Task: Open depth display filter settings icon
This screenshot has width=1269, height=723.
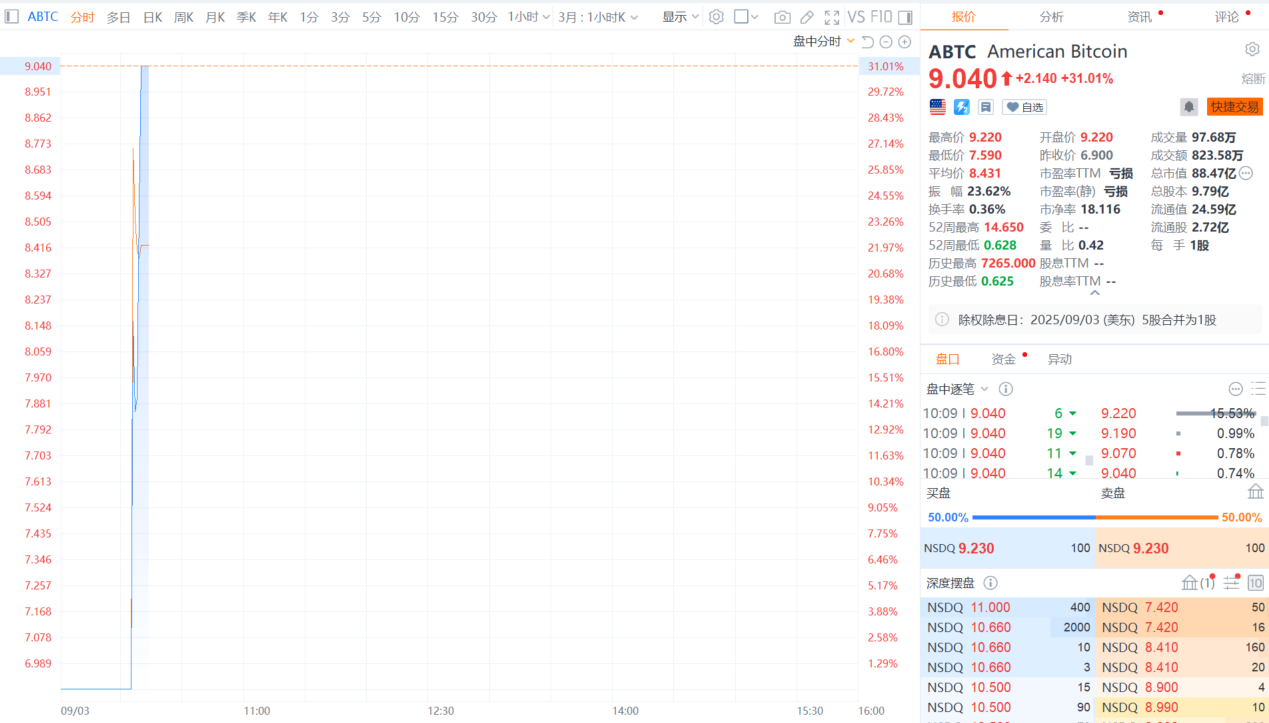Action: click(1232, 583)
